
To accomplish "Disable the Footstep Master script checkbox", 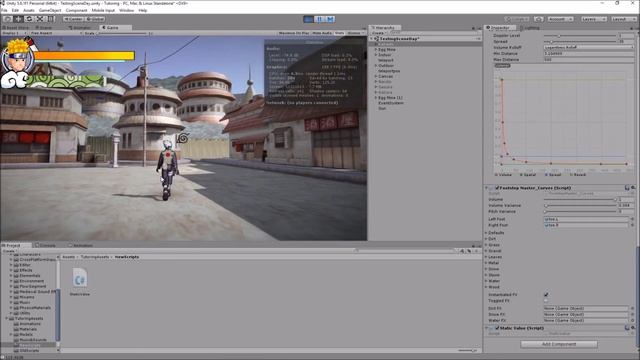I will (x=497, y=188).
